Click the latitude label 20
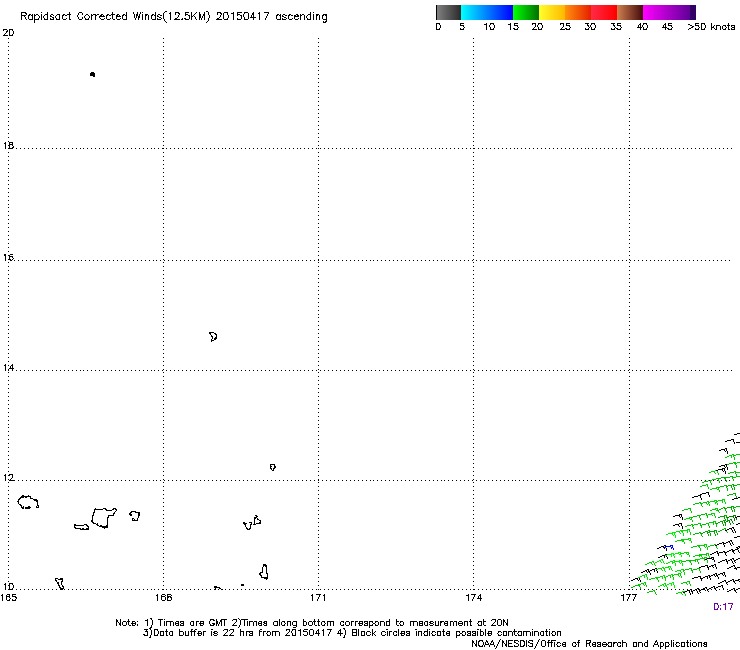The height and width of the screenshot is (650, 740). (8, 33)
